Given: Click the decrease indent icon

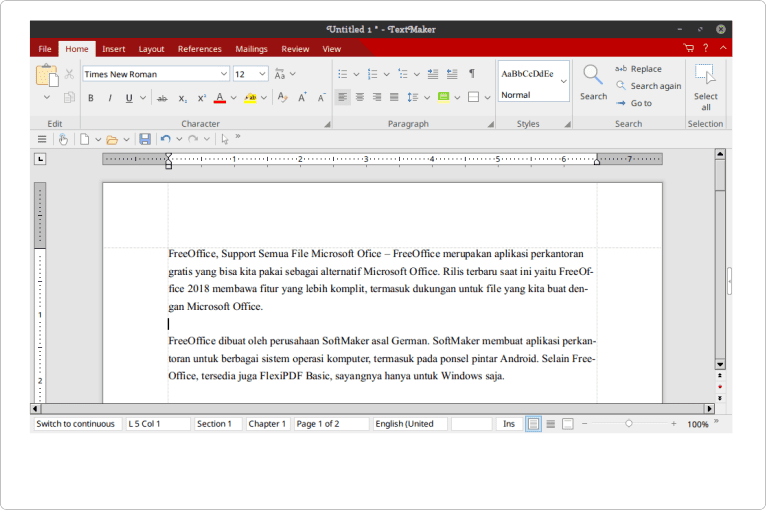Looking at the screenshot, I should coord(452,74).
